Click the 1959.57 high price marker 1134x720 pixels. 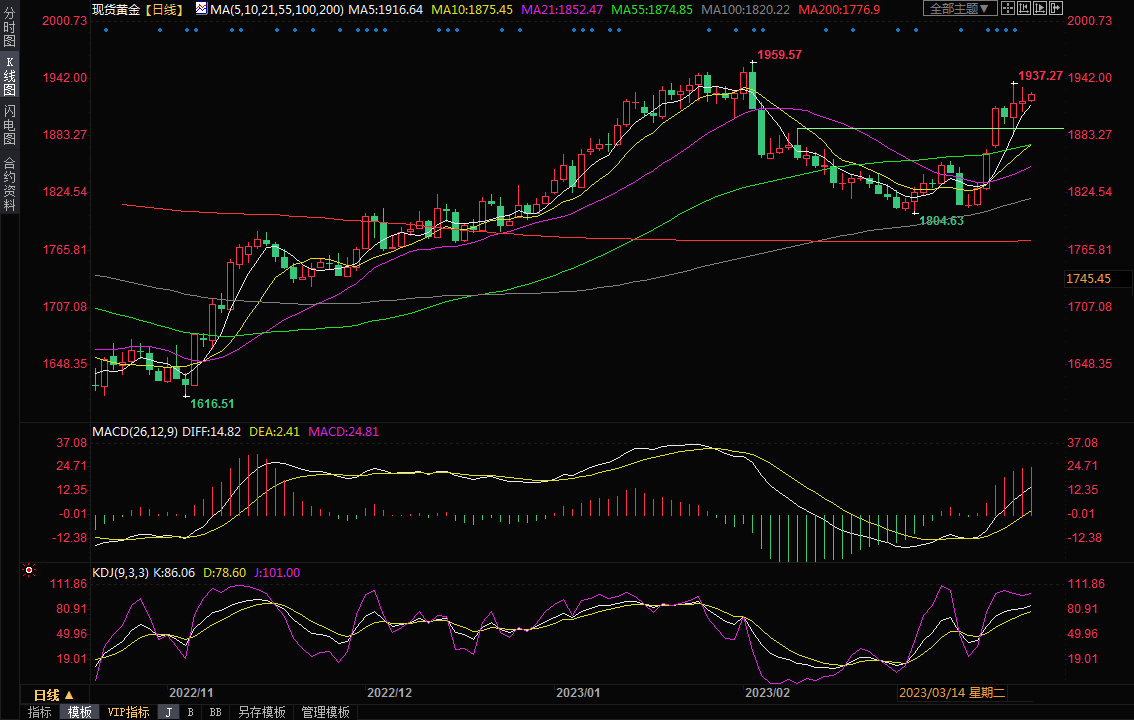[x=779, y=55]
